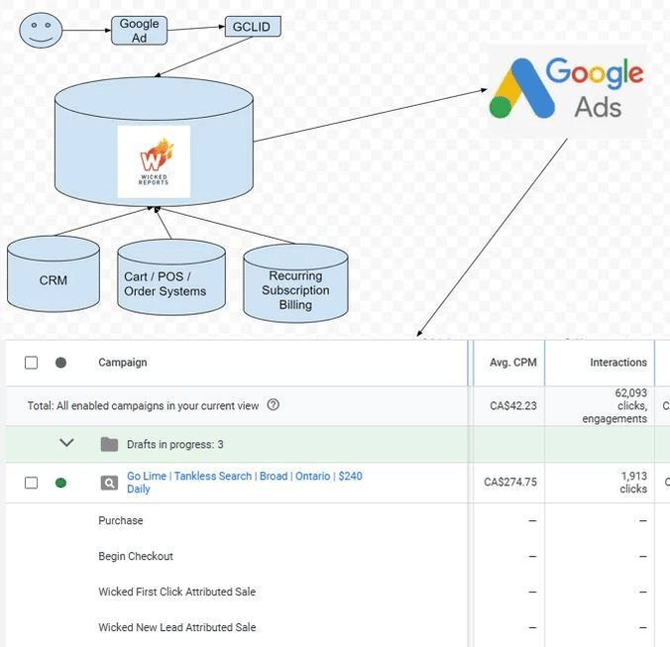
Task: Click the folder icon next to Drafts in progress
Action: click(109, 444)
